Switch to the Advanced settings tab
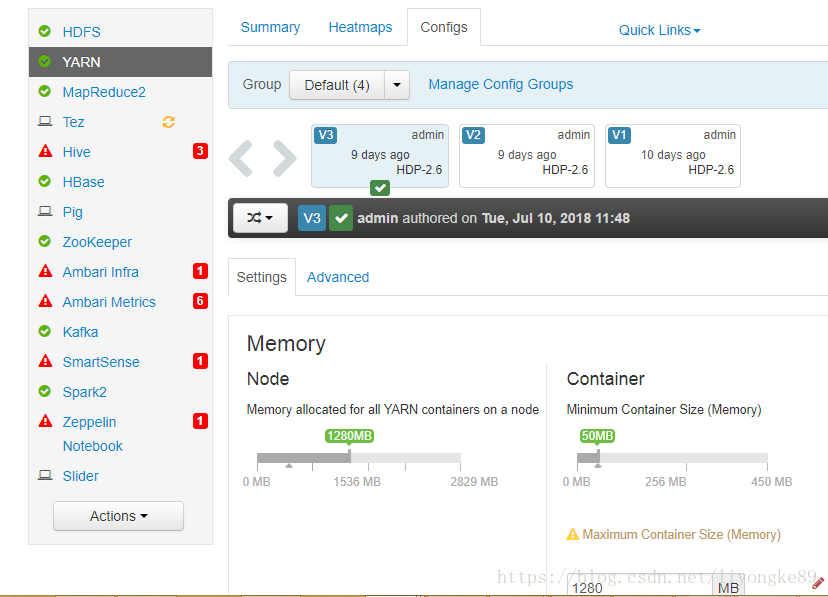This screenshot has height=597, width=828. pyautogui.click(x=338, y=277)
